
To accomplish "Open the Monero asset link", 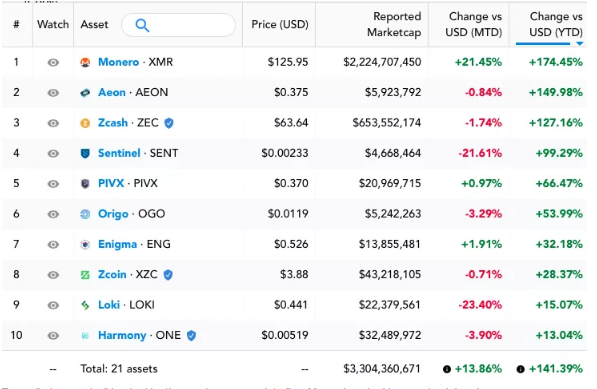I will [118, 62].
